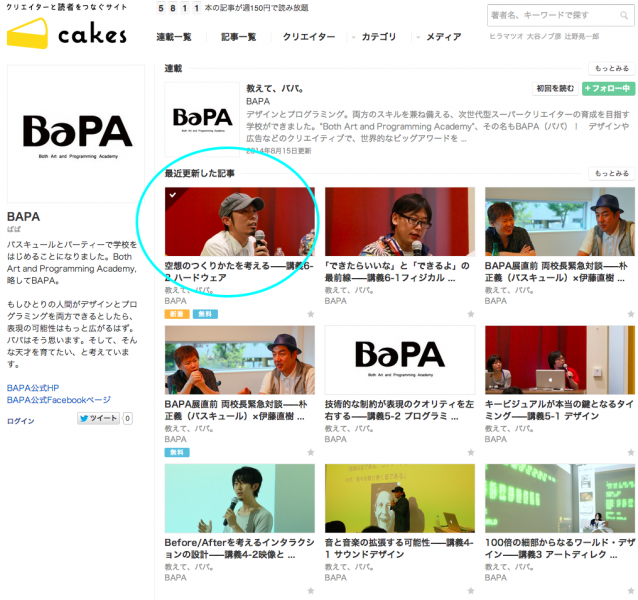This screenshot has height=600, width=638.
Task: Click 無料 tag on second-row BAPA展直前 article
Action: [x=177, y=452]
